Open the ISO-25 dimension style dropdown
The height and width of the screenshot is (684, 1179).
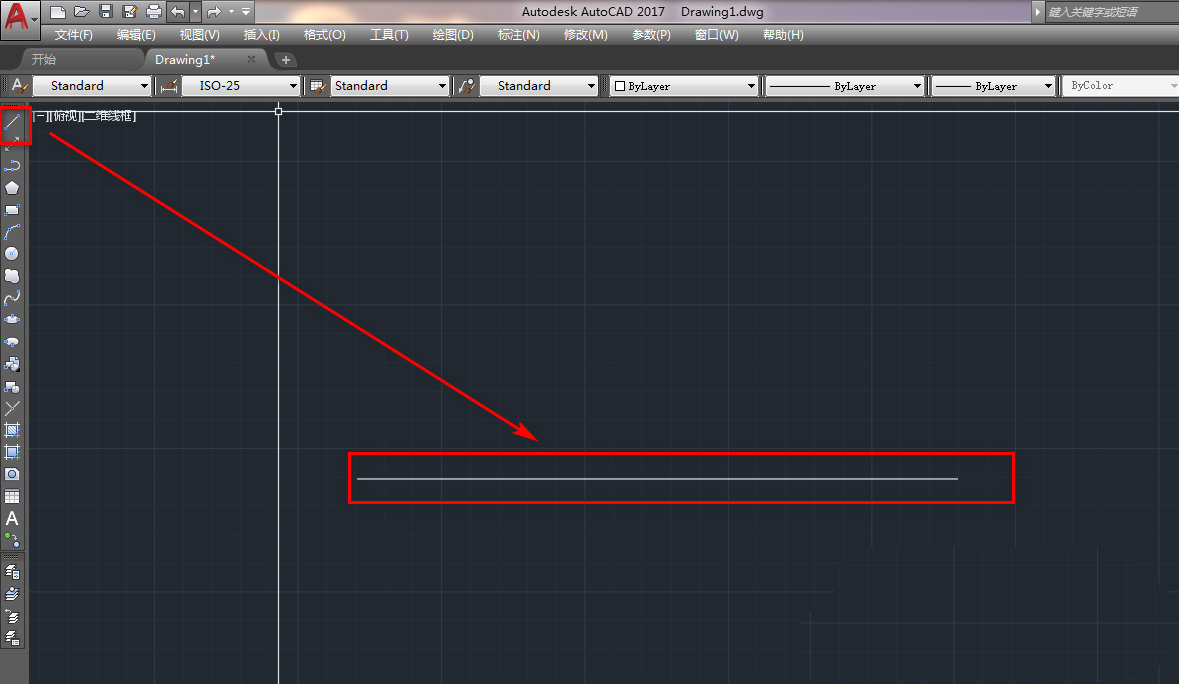241,86
